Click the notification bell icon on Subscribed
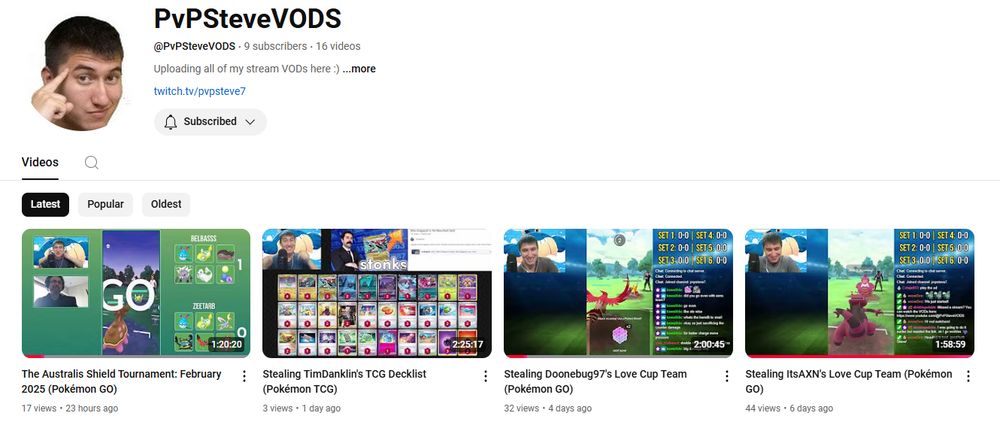Screen dimensions: 1000x432 click(x=170, y=122)
